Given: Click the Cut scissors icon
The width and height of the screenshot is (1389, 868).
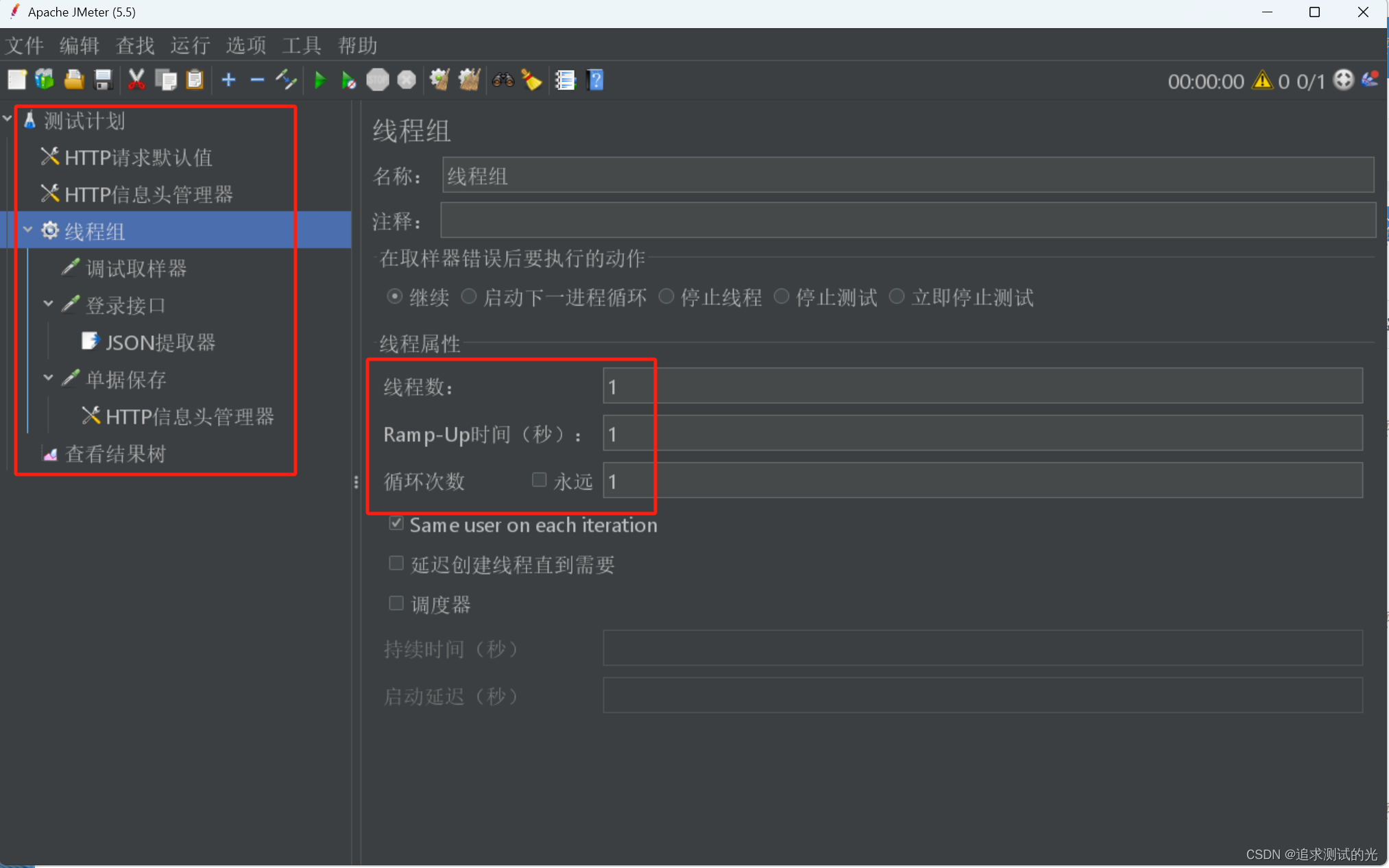Looking at the screenshot, I should [136, 80].
